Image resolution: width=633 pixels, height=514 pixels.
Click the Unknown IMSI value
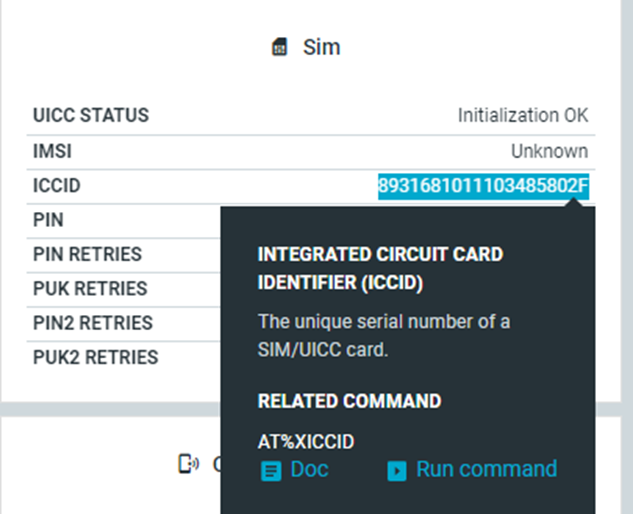(549, 151)
